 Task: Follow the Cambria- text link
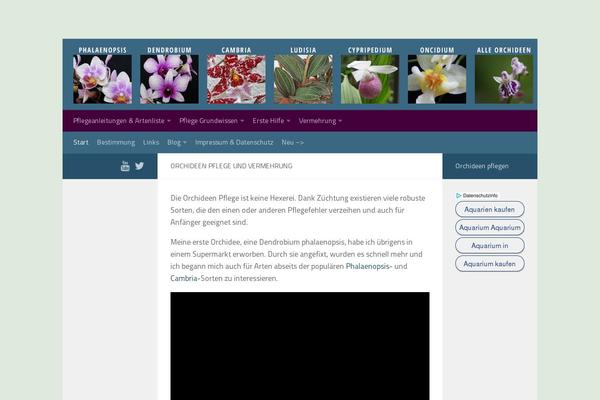pos(185,278)
